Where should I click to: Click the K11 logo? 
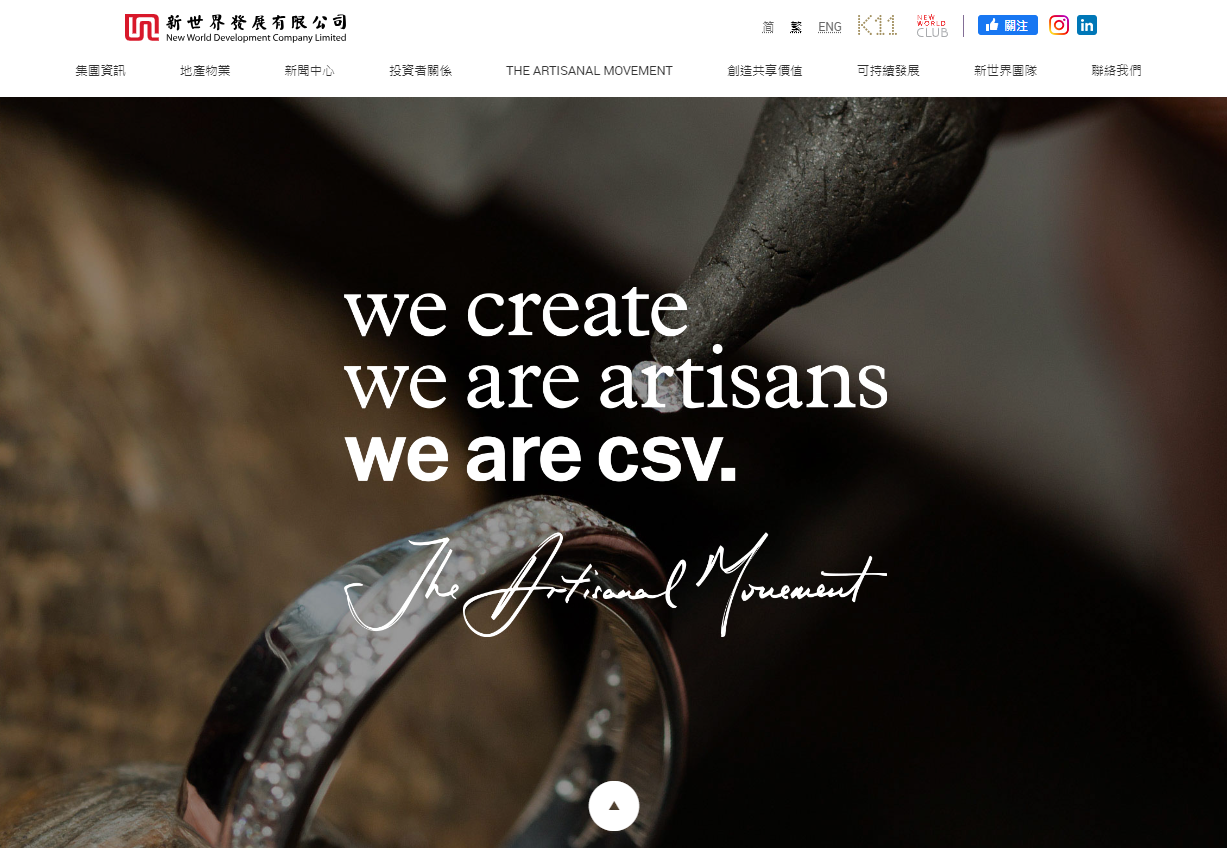tap(877, 26)
